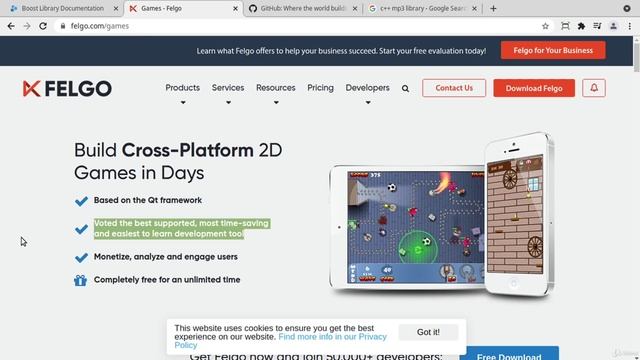Open a new browser tab
This screenshot has width=640, height=360.
coord(493,8)
